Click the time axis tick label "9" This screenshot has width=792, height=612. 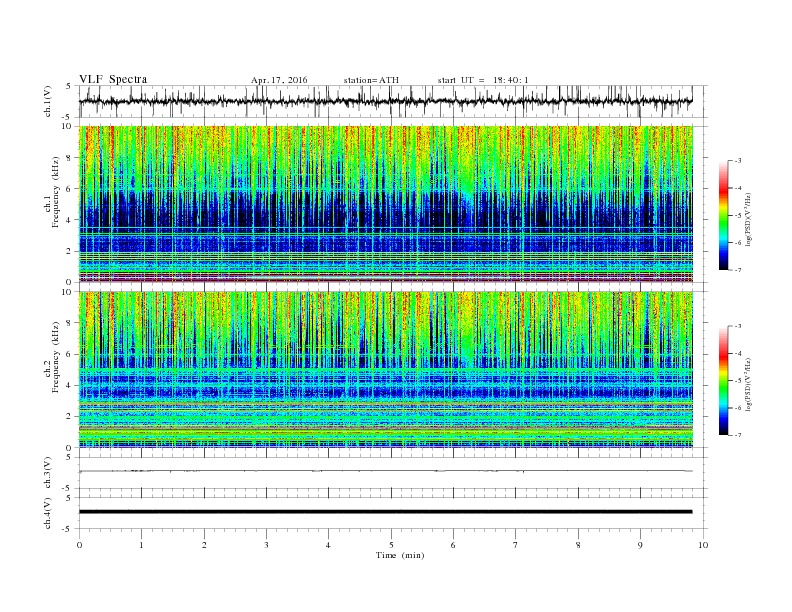pos(640,545)
